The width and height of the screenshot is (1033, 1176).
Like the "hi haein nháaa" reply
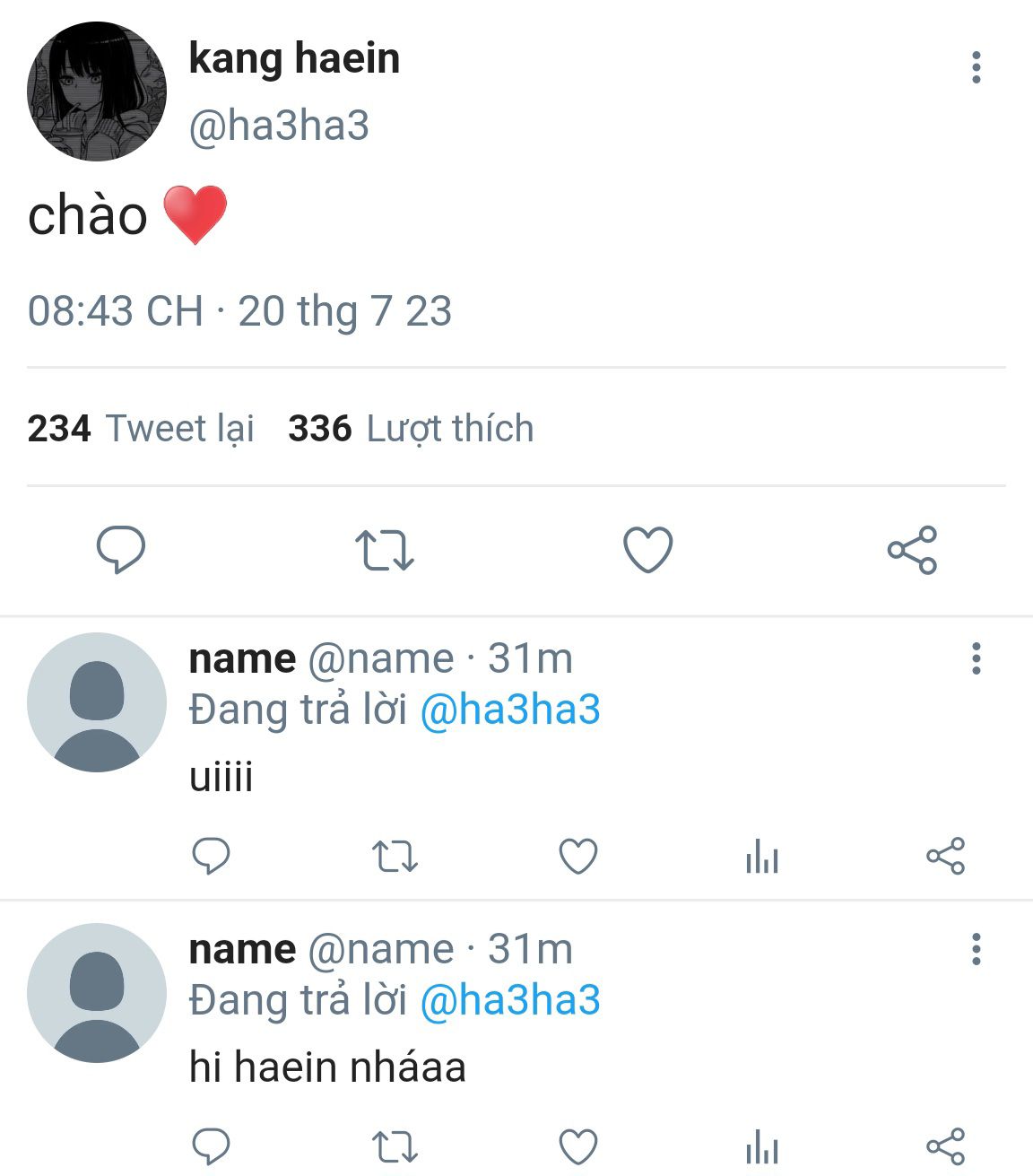tap(578, 1146)
